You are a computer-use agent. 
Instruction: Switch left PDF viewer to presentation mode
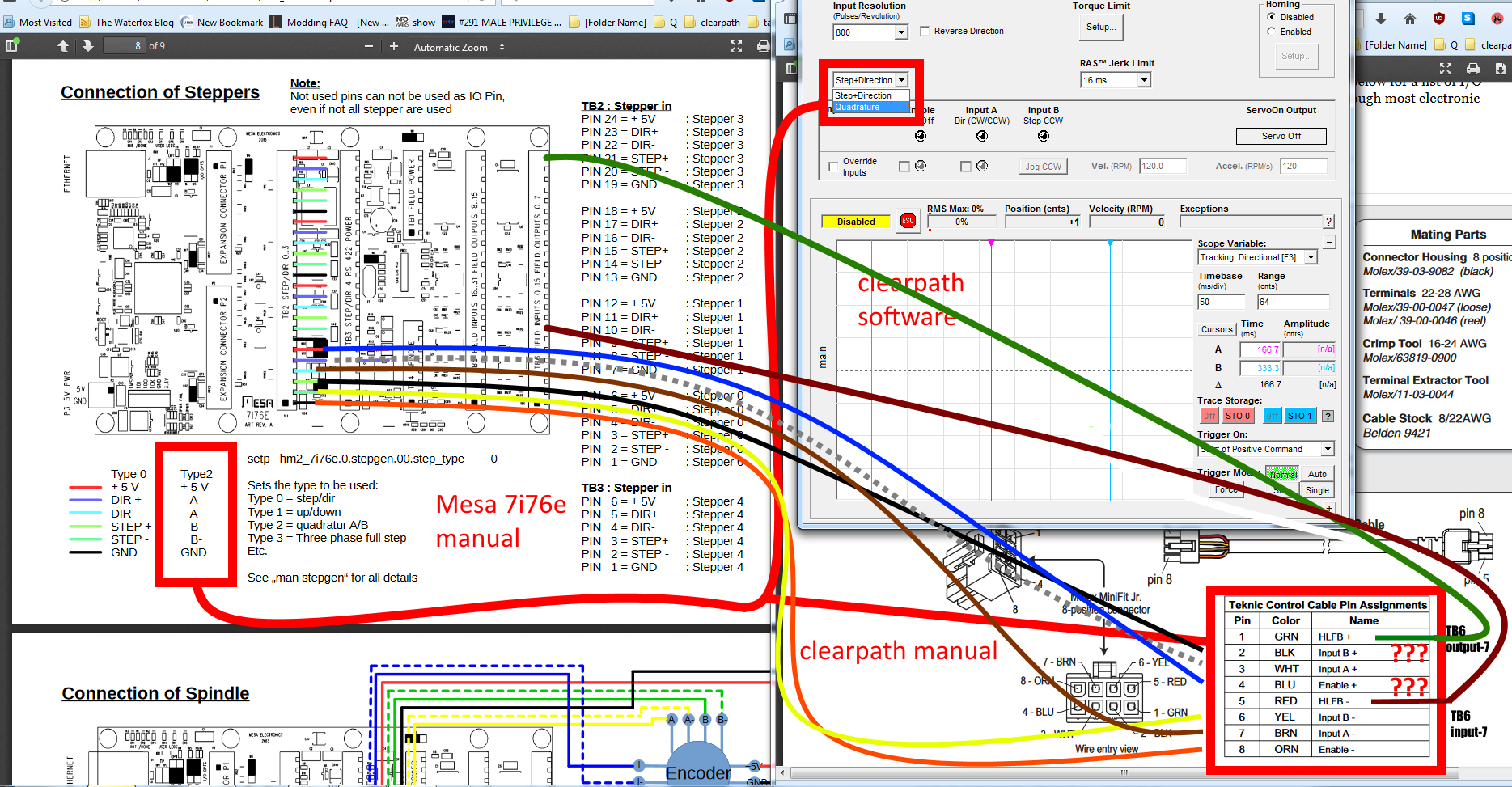(x=736, y=46)
